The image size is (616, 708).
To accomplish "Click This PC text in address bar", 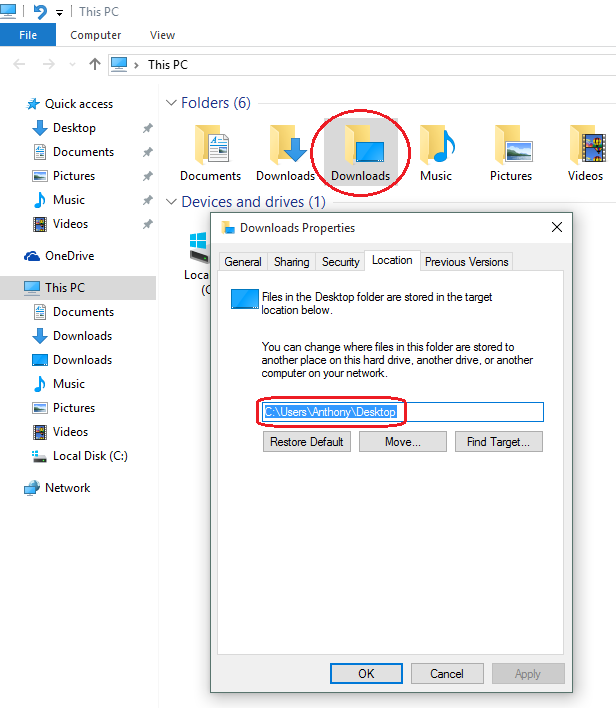I will tap(168, 65).
